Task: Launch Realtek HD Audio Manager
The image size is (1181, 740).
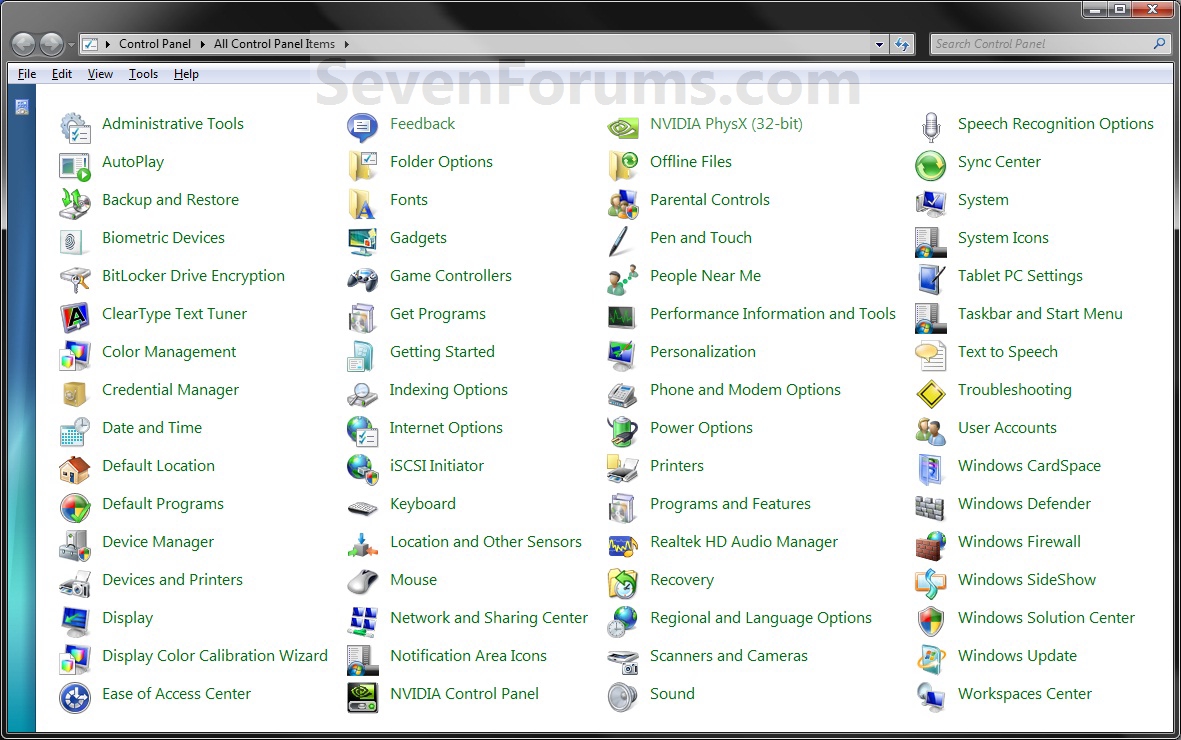Action: click(743, 541)
